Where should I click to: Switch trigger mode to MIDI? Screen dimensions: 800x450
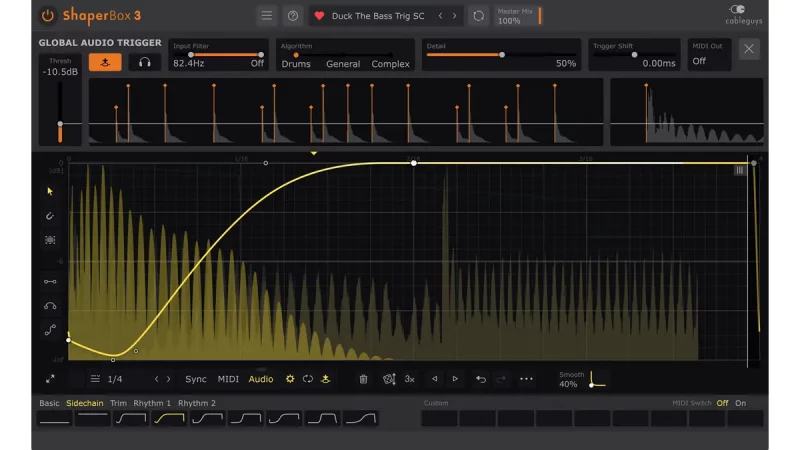point(228,379)
